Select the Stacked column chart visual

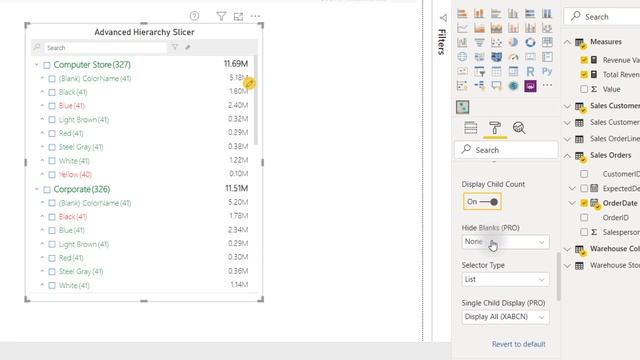479,13
